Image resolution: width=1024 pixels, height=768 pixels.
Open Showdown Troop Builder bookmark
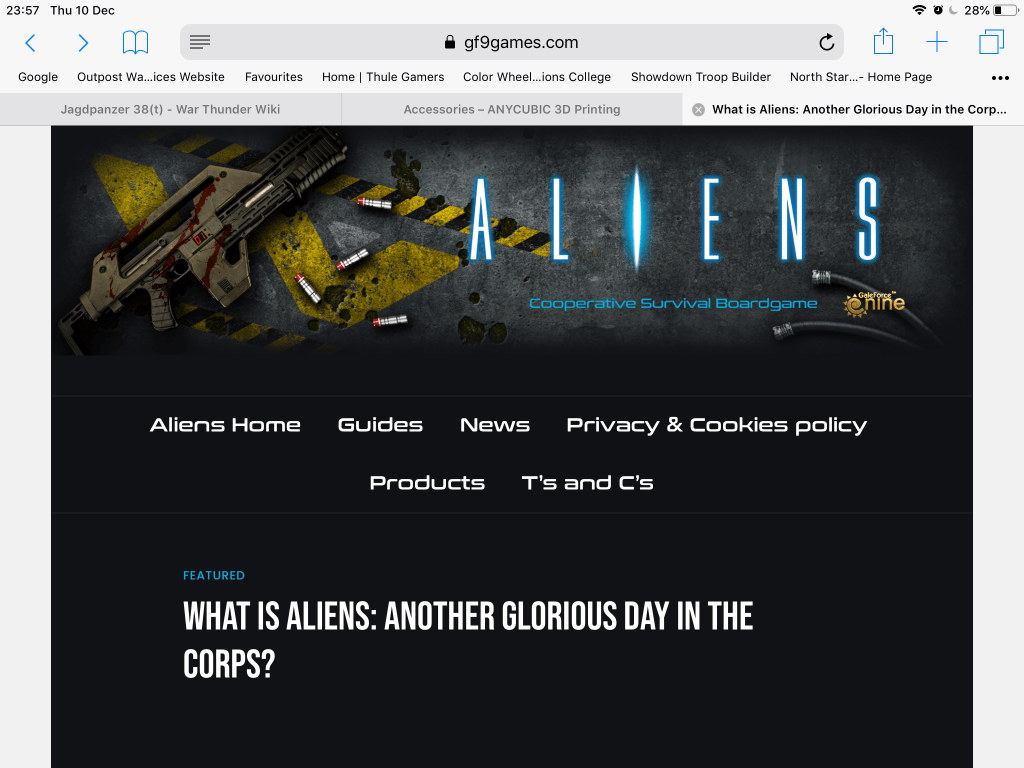point(701,77)
